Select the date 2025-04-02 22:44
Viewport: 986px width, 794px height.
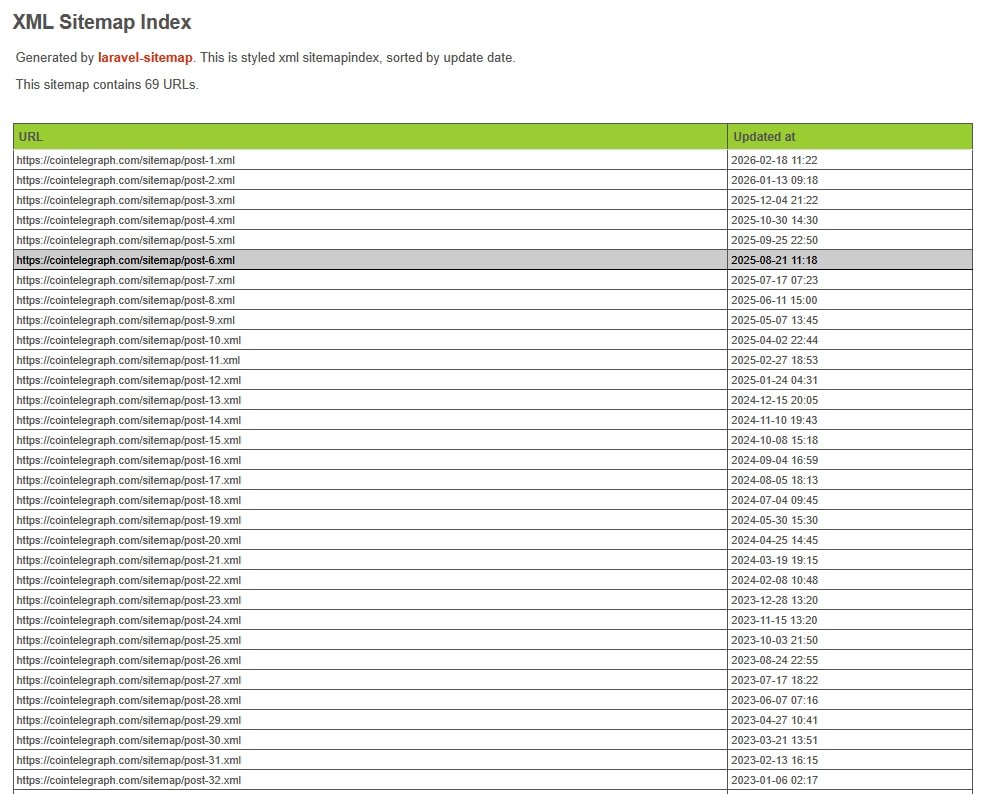[x=774, y=340]
